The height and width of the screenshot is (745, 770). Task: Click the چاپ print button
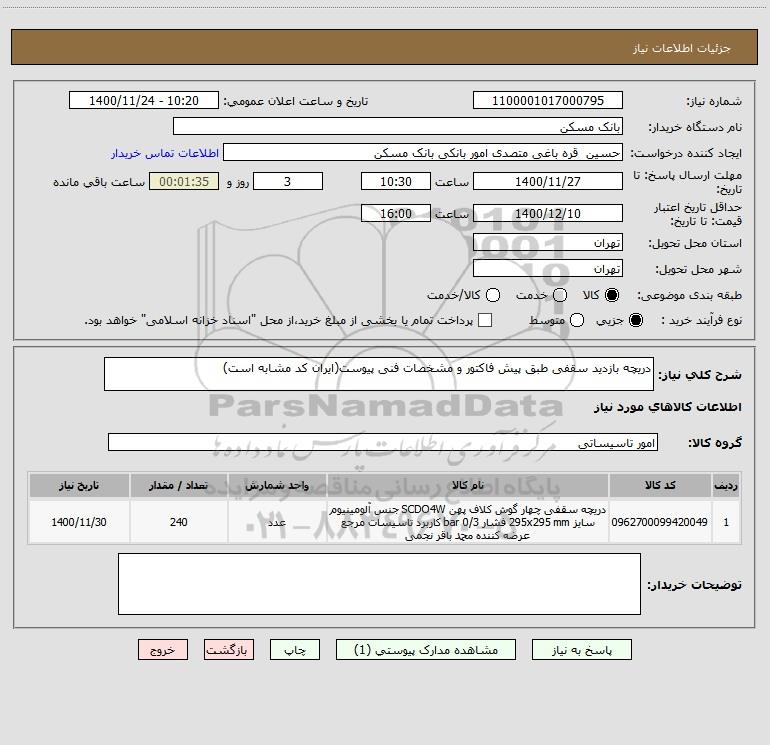295,650
